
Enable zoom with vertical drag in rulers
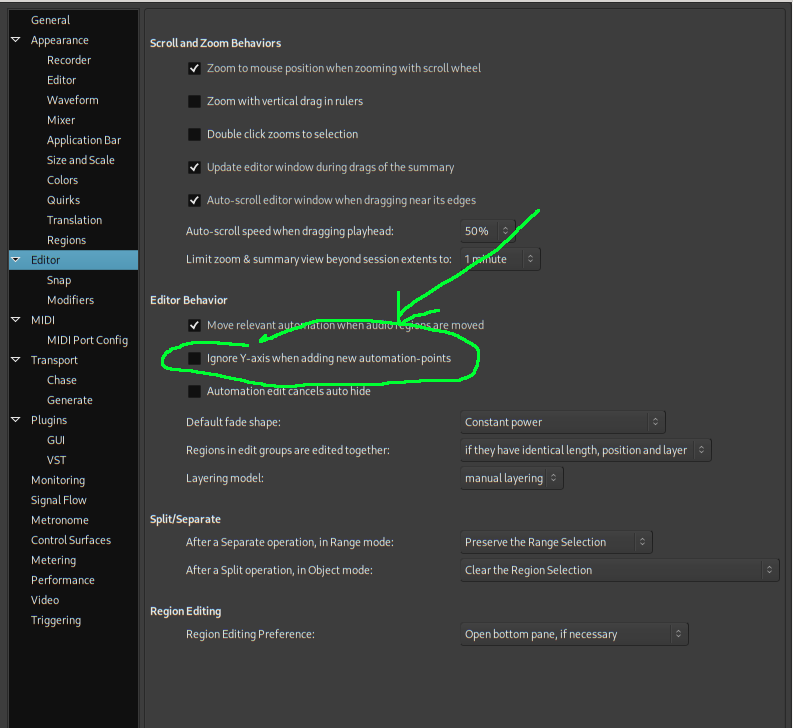click(x=194, y=101)
